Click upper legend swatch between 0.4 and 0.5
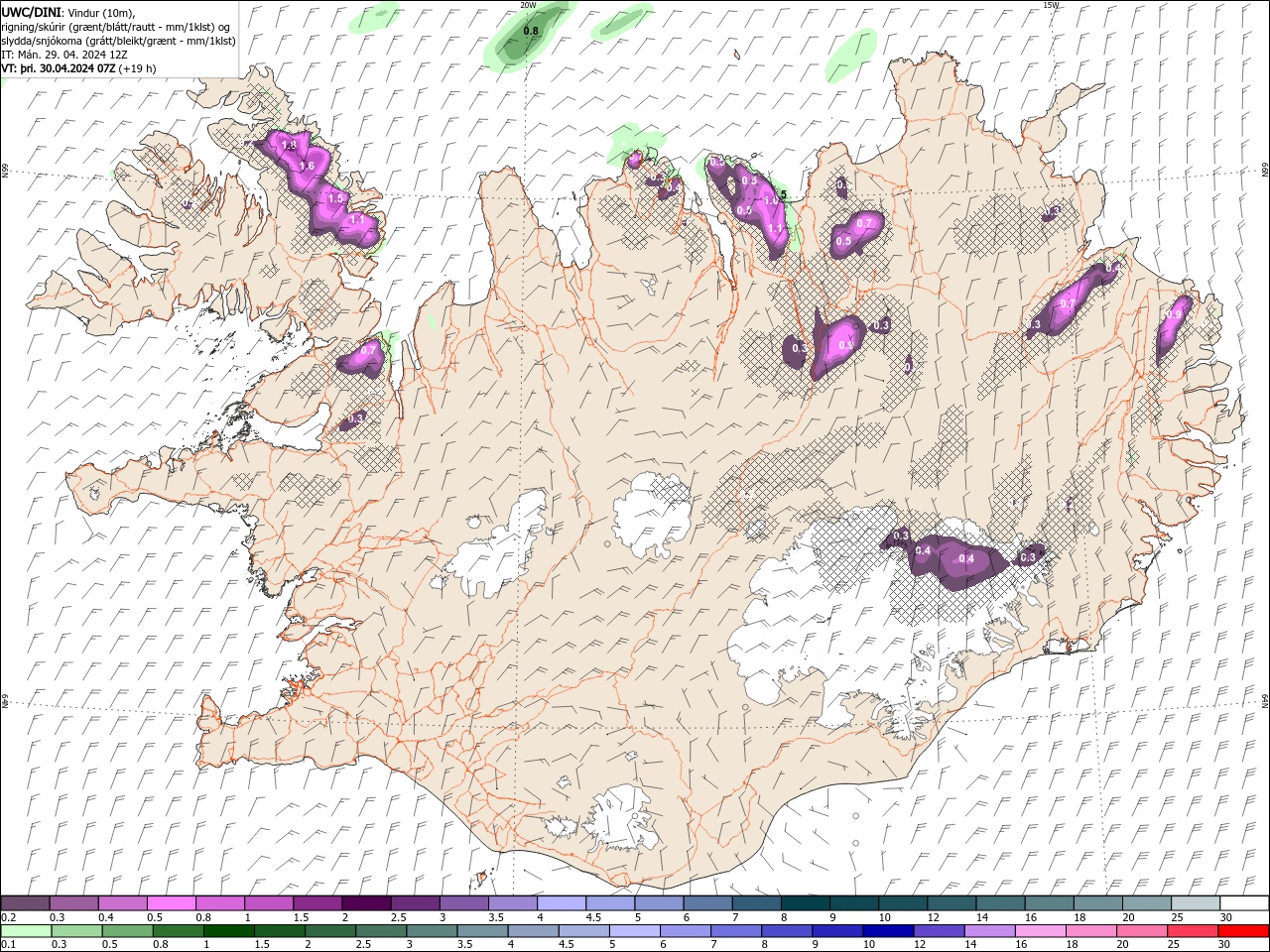The width and height of the screenshot is (1270, 952). (x=122, y=903)
